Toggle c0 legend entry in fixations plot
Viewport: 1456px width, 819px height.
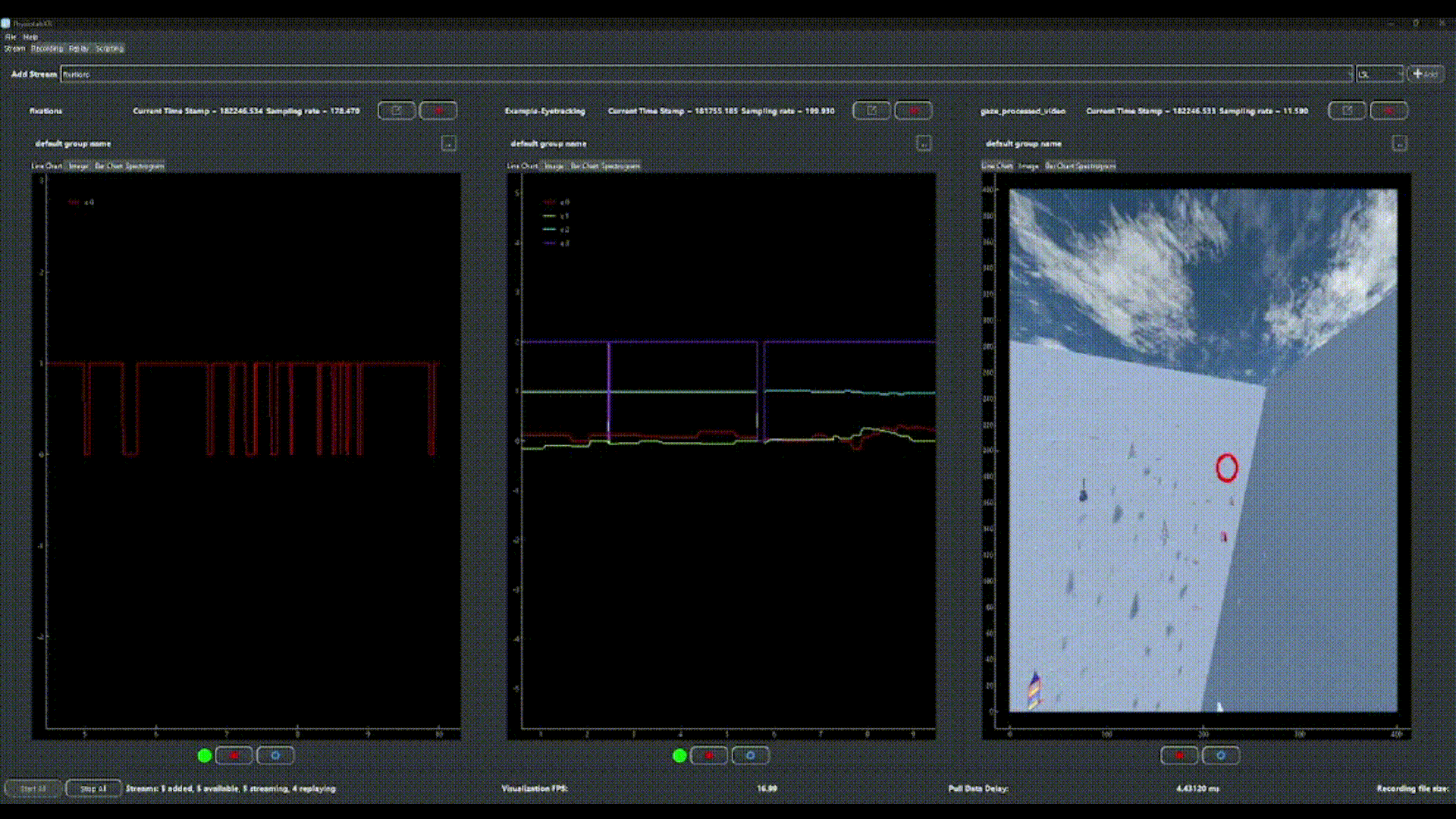pos(80,202)
